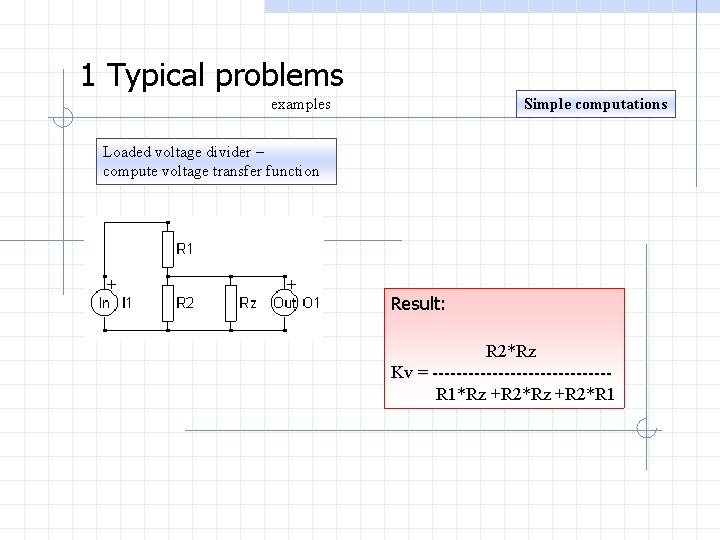
Task: Click the "In" voltage source circle
Action: click(105, 303)
